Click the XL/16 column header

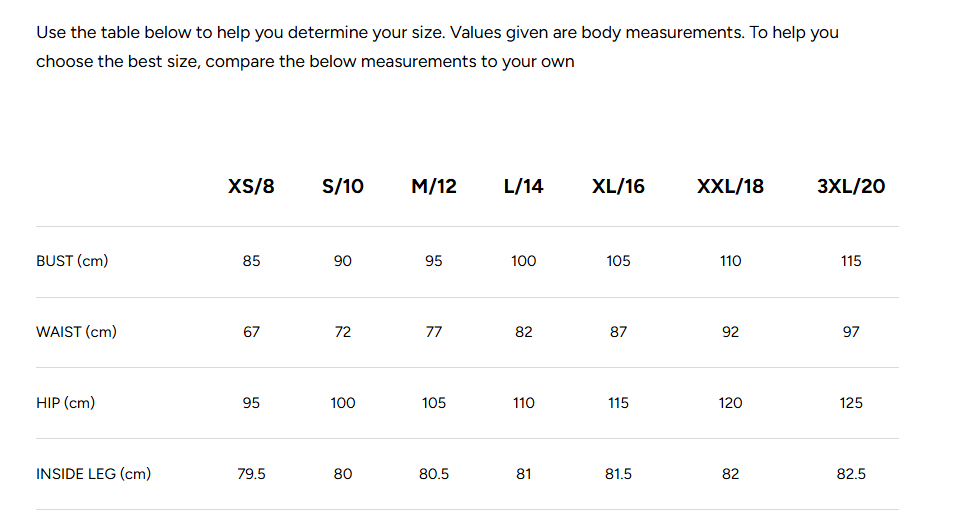coord(619,186)
